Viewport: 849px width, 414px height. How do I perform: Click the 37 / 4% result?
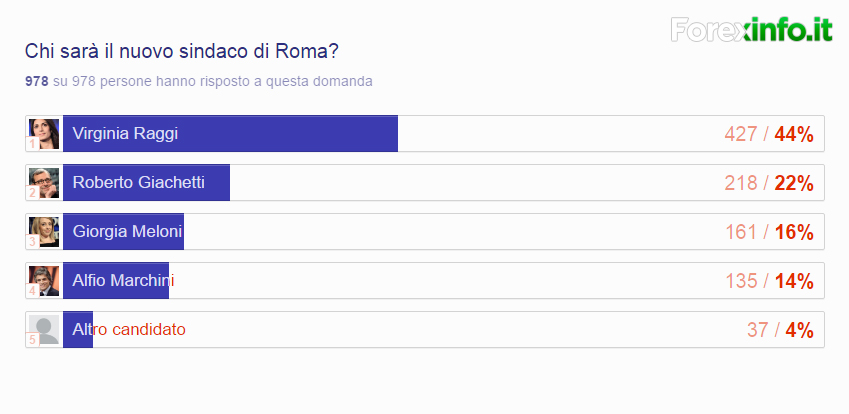click(x=779, y=330)
